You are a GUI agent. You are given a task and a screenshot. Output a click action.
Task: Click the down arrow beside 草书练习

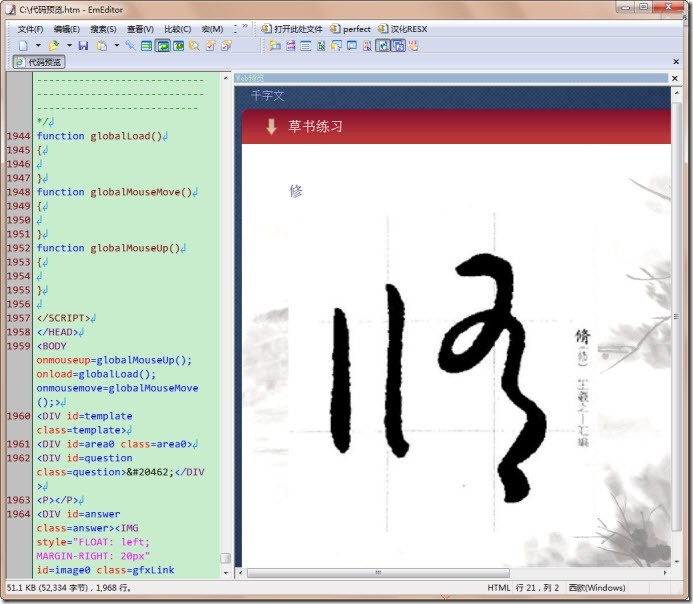click(x=271, y=127)
